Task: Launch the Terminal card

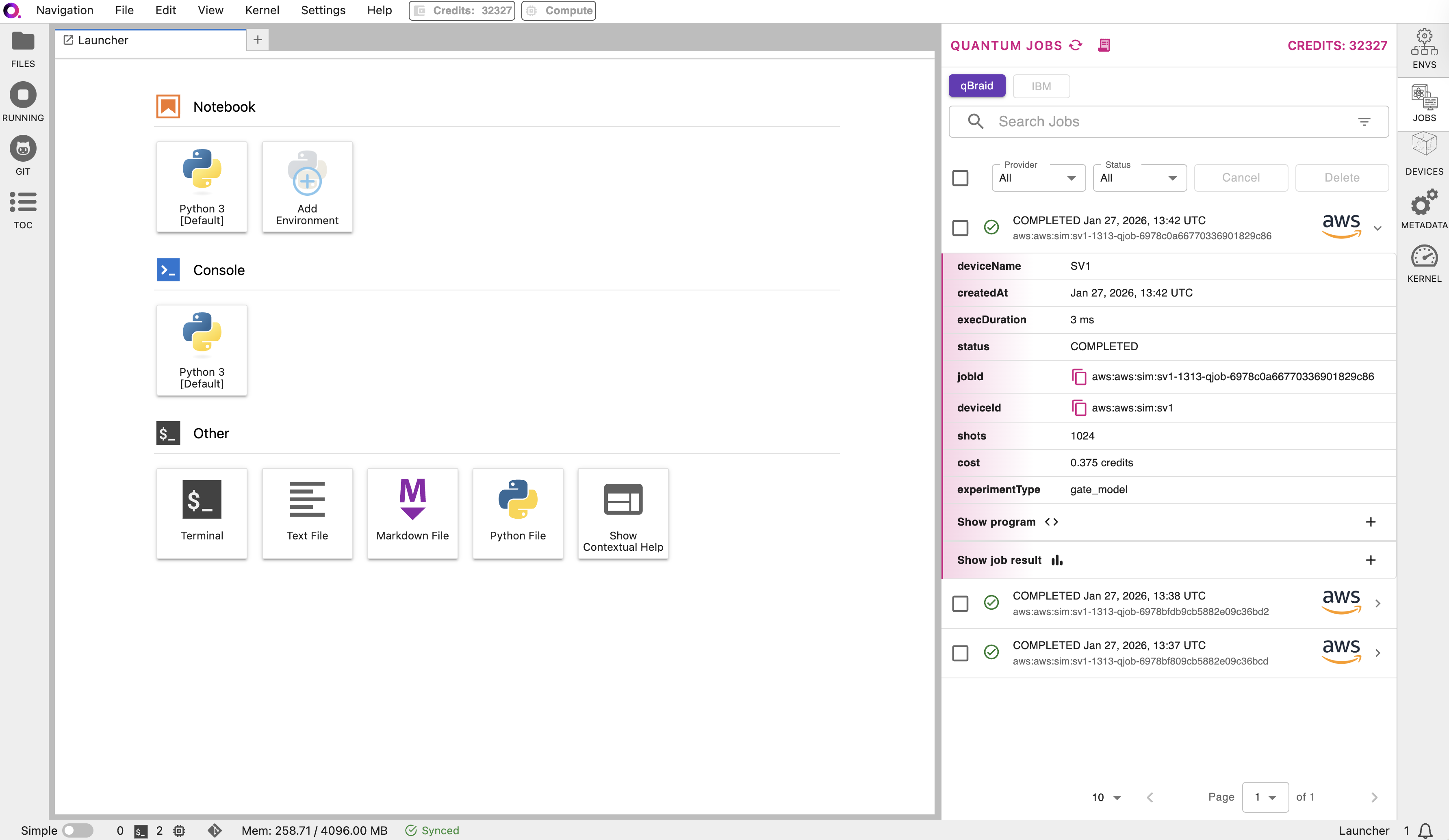Action: 202,512
